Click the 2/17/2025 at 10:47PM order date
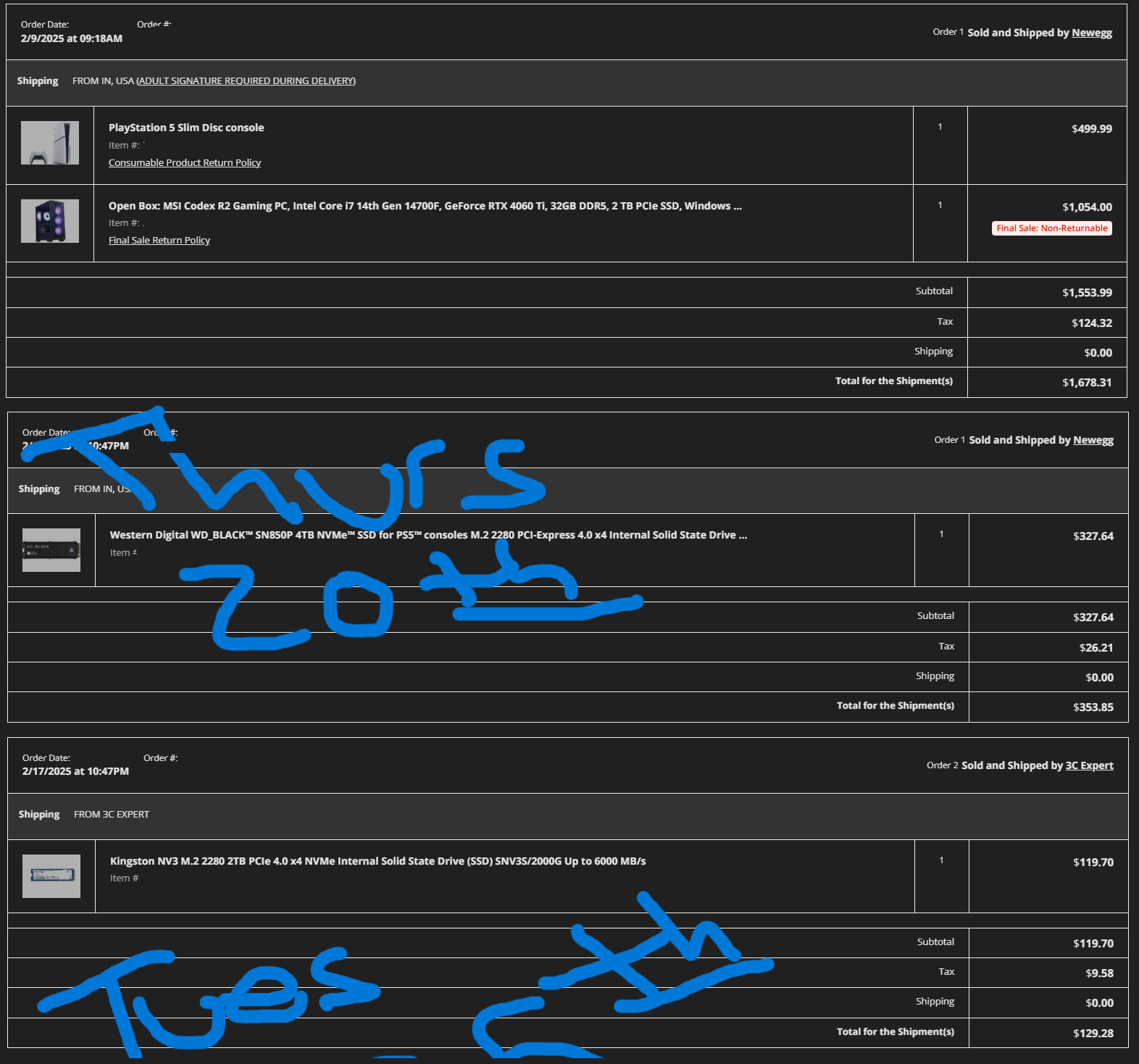The image size is (1139, 1064). (75, 771)
